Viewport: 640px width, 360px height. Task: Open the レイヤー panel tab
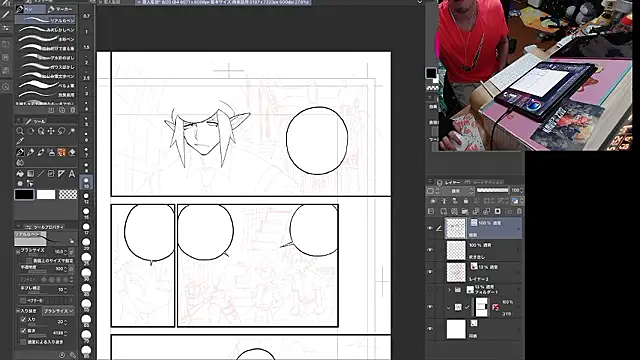[448, 182]
